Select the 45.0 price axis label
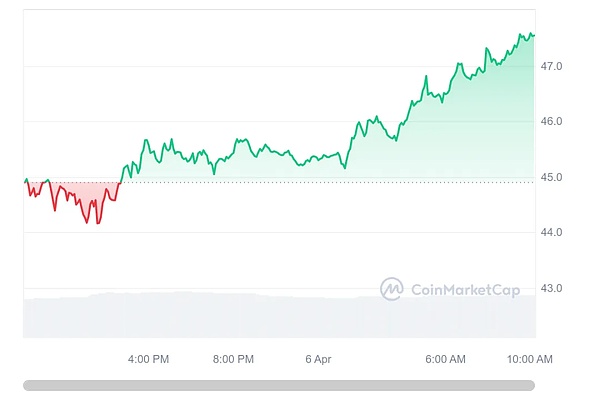600x400 pixels. 551,178
